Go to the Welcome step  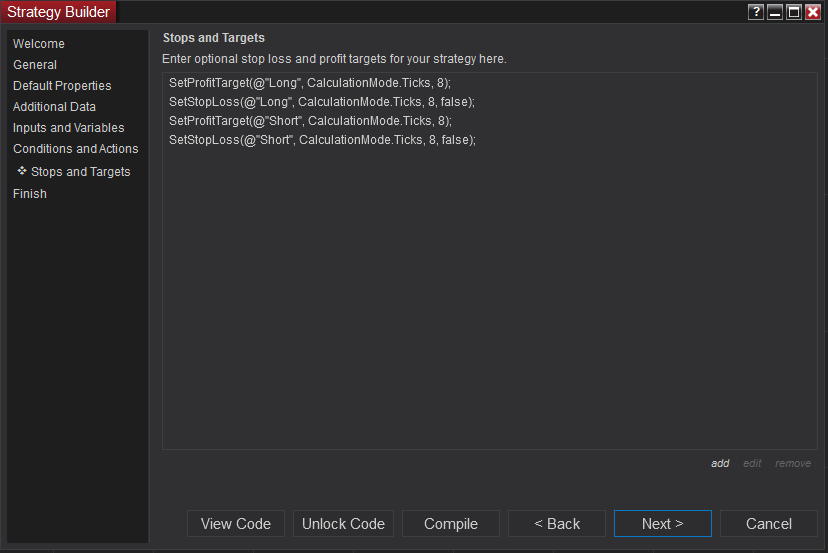pyautogui.click(x=39, y=44)
